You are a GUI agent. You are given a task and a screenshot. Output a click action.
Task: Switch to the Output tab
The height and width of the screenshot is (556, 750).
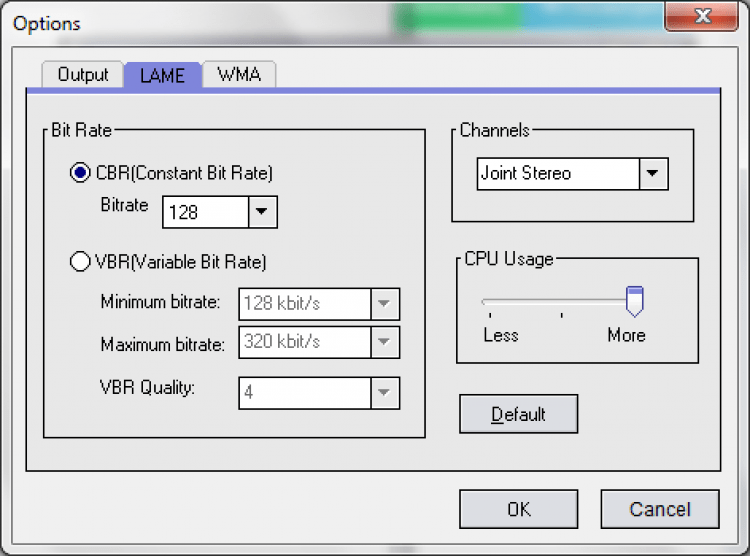[82, 75]
